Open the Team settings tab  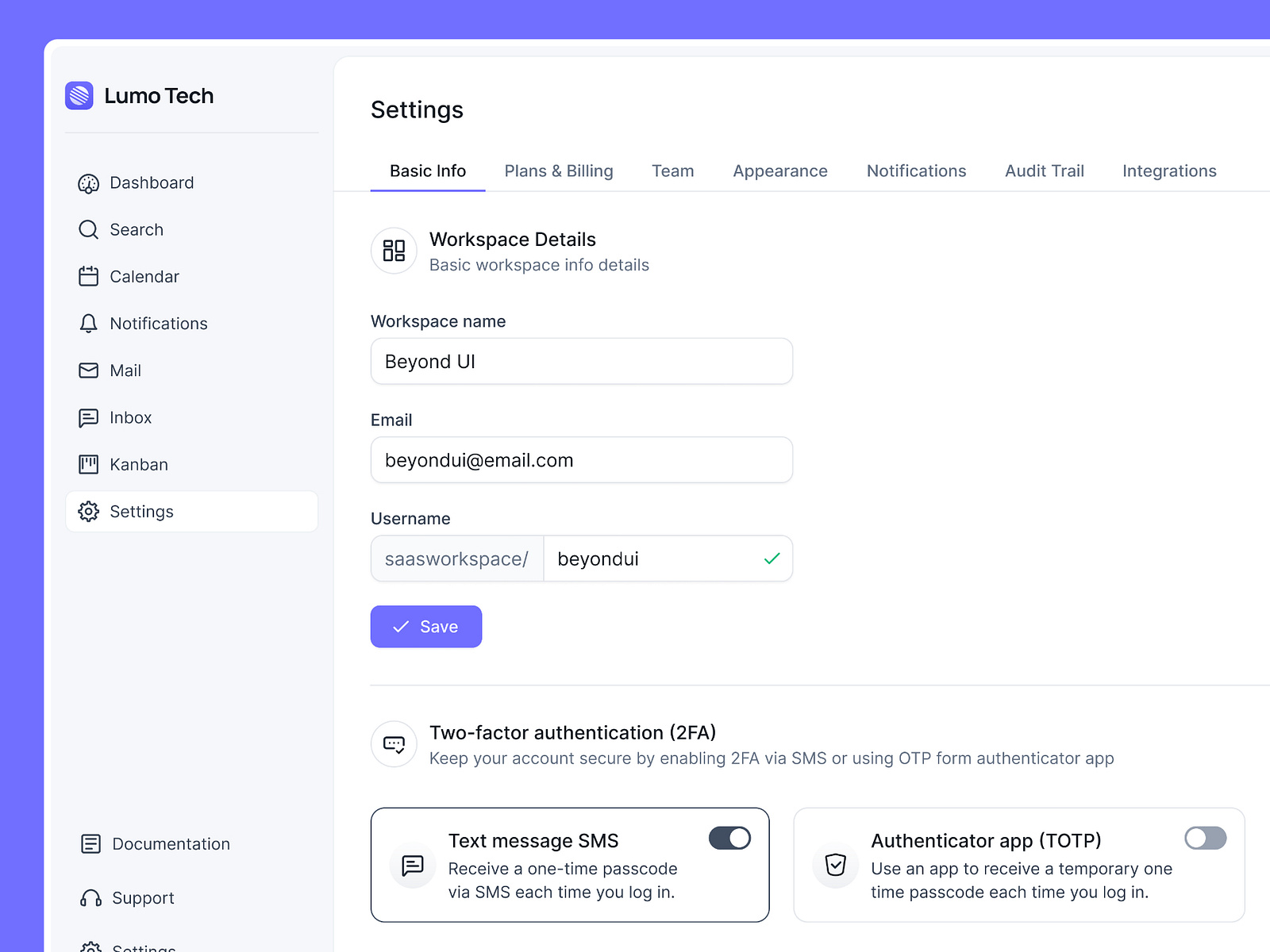672,171
